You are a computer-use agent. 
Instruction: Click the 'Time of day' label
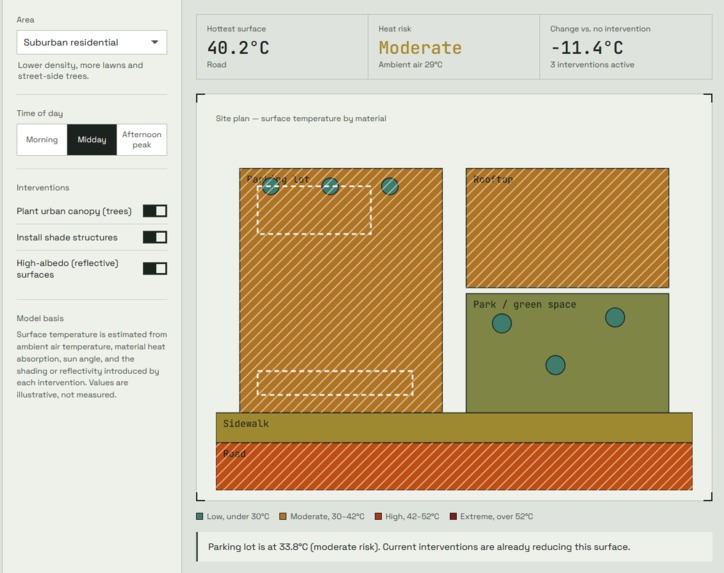coord(40,113)
